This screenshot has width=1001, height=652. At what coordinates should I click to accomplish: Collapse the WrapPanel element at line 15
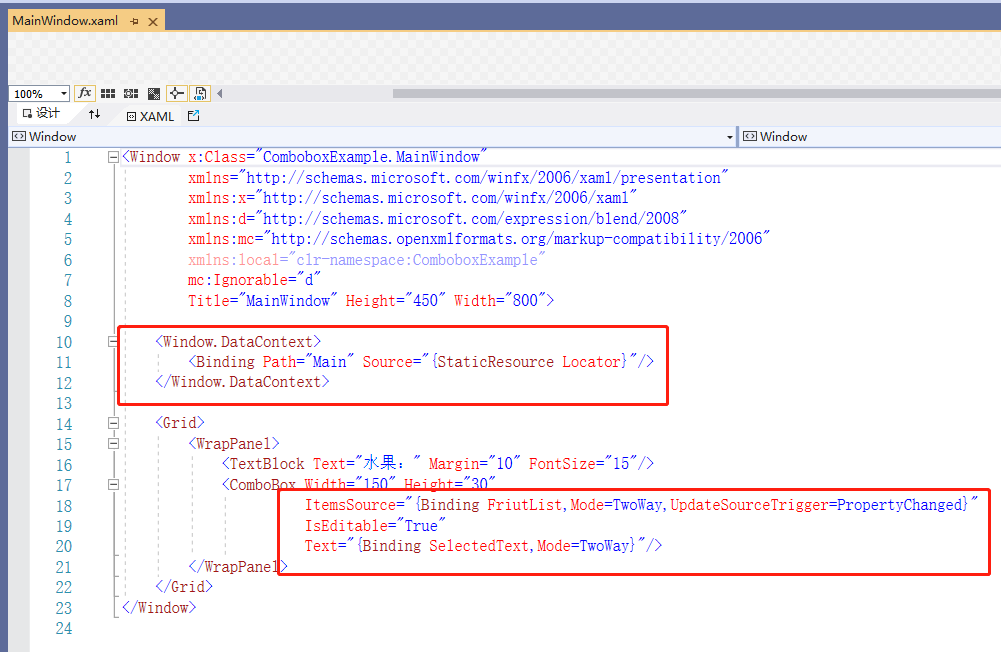click(113, 443)
